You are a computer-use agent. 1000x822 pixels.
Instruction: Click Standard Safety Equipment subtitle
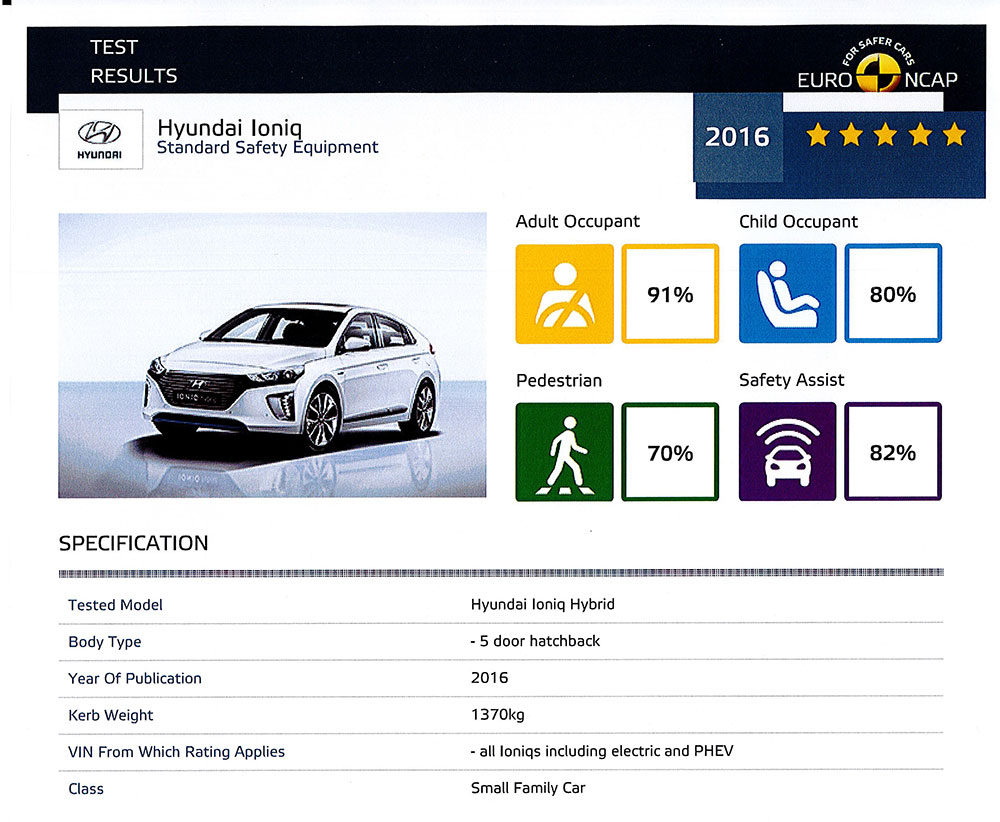pyautogui.click(x=268, y=148)
